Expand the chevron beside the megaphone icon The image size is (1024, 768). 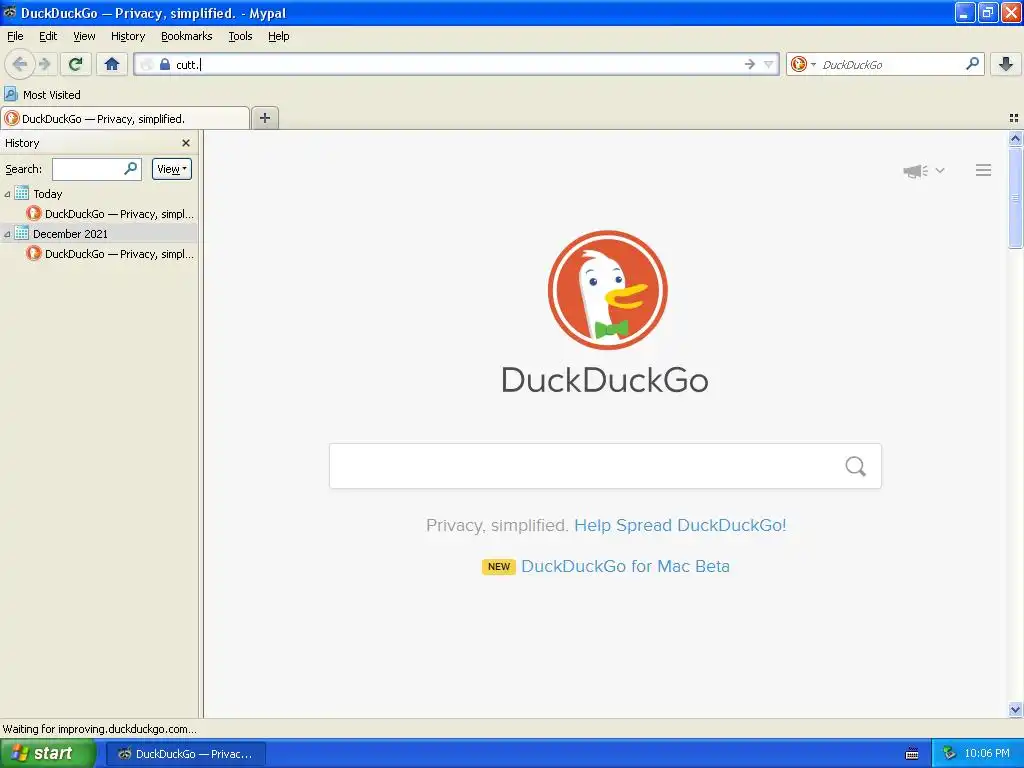click(x=940, y=170)
